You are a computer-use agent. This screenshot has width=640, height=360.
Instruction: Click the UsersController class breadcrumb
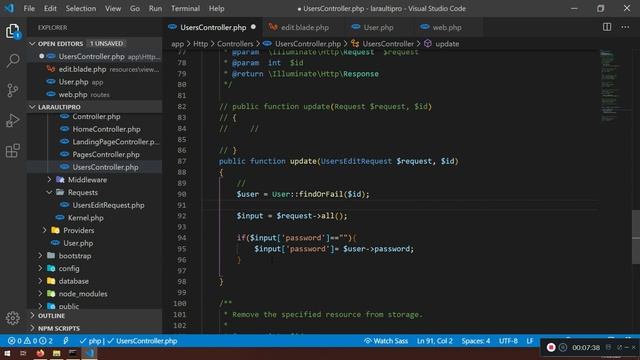(x=383, y=44)
